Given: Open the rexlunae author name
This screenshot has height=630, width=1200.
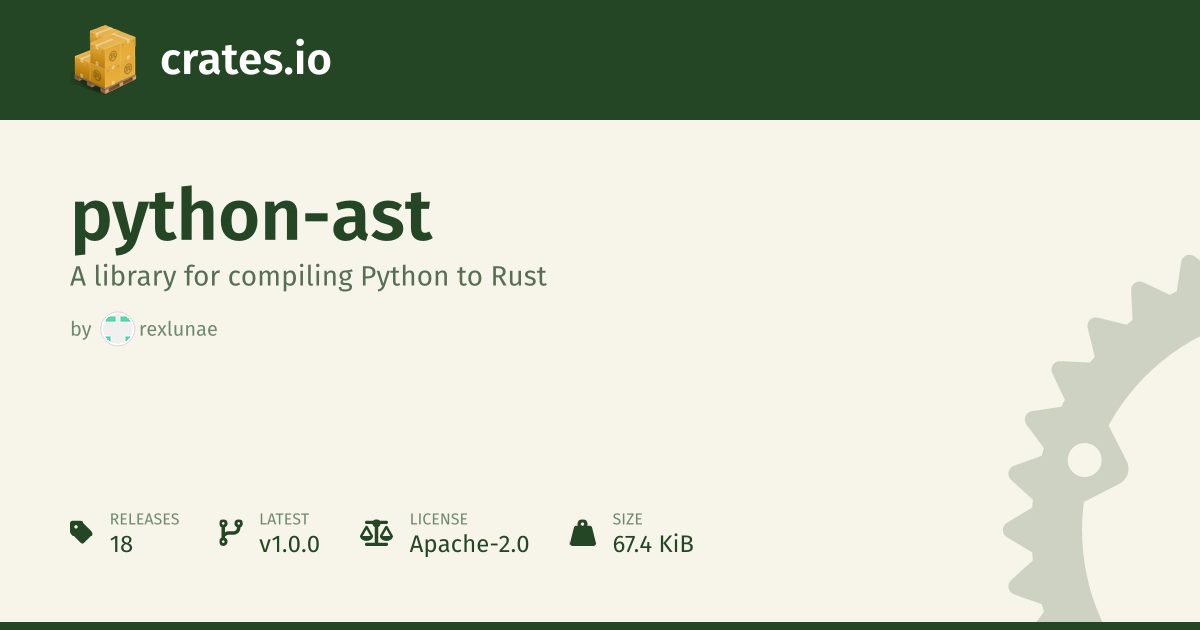Looking at the screenshot, I should [x=178, y=329].
